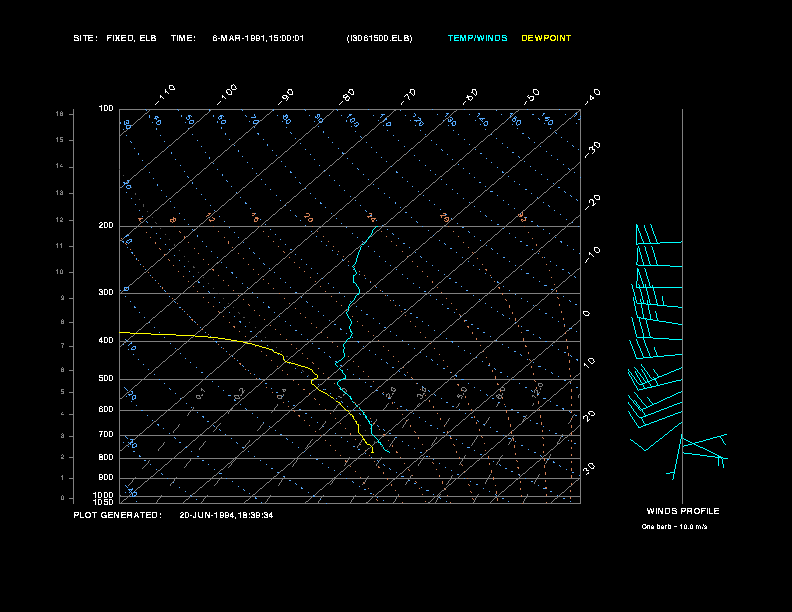
Task: Click the "7" tick on the height axis
Action: coord(62,346)
